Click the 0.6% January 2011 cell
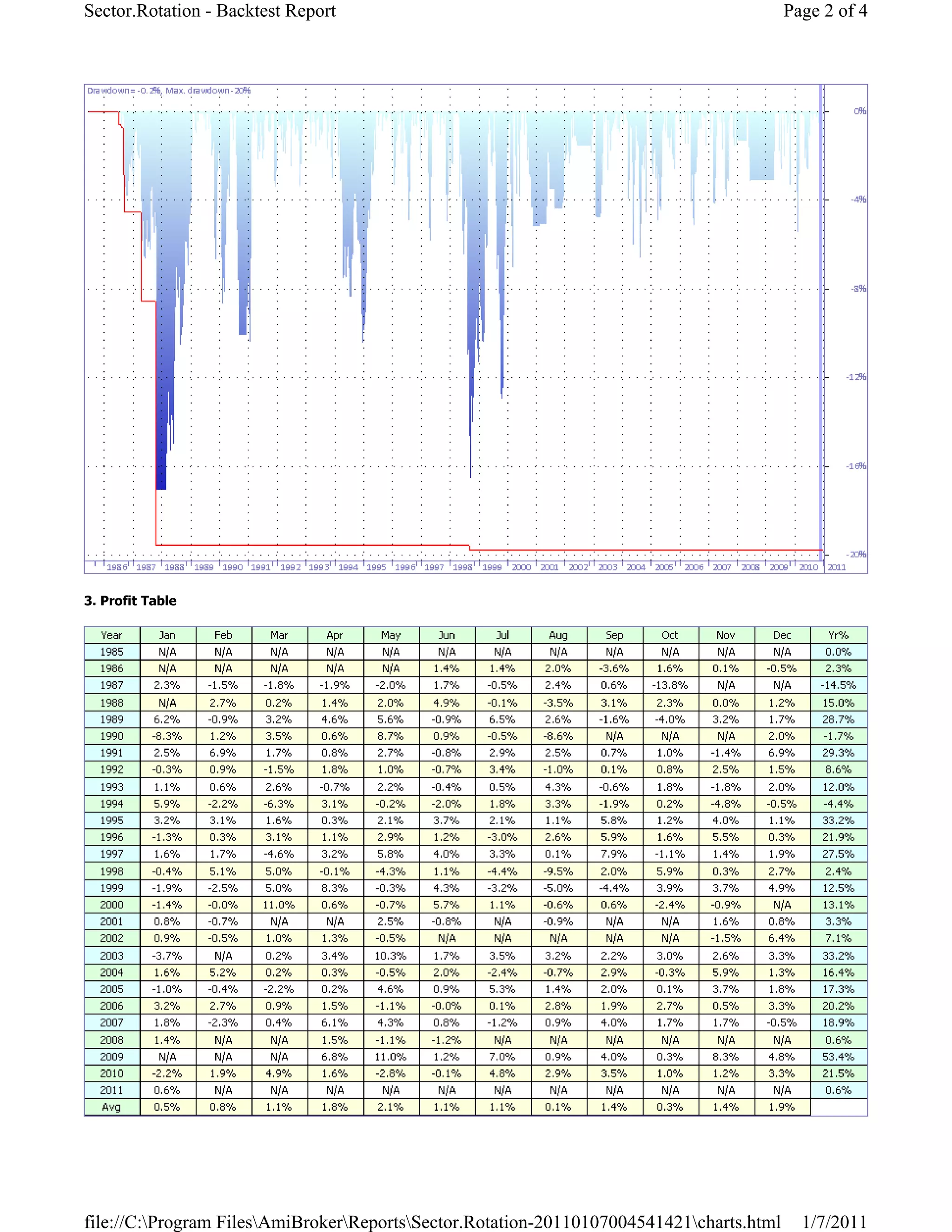 [167, 1090]
